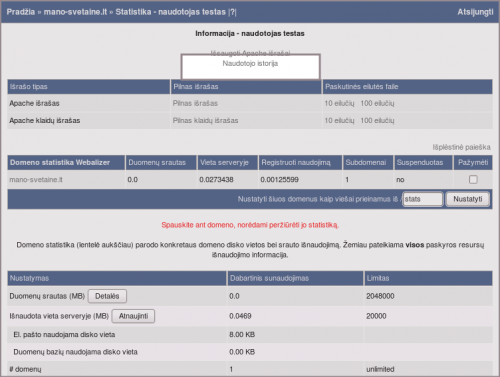Click Atnaujinti button for server space
This screenshot has width=500, height=377.
133,316
